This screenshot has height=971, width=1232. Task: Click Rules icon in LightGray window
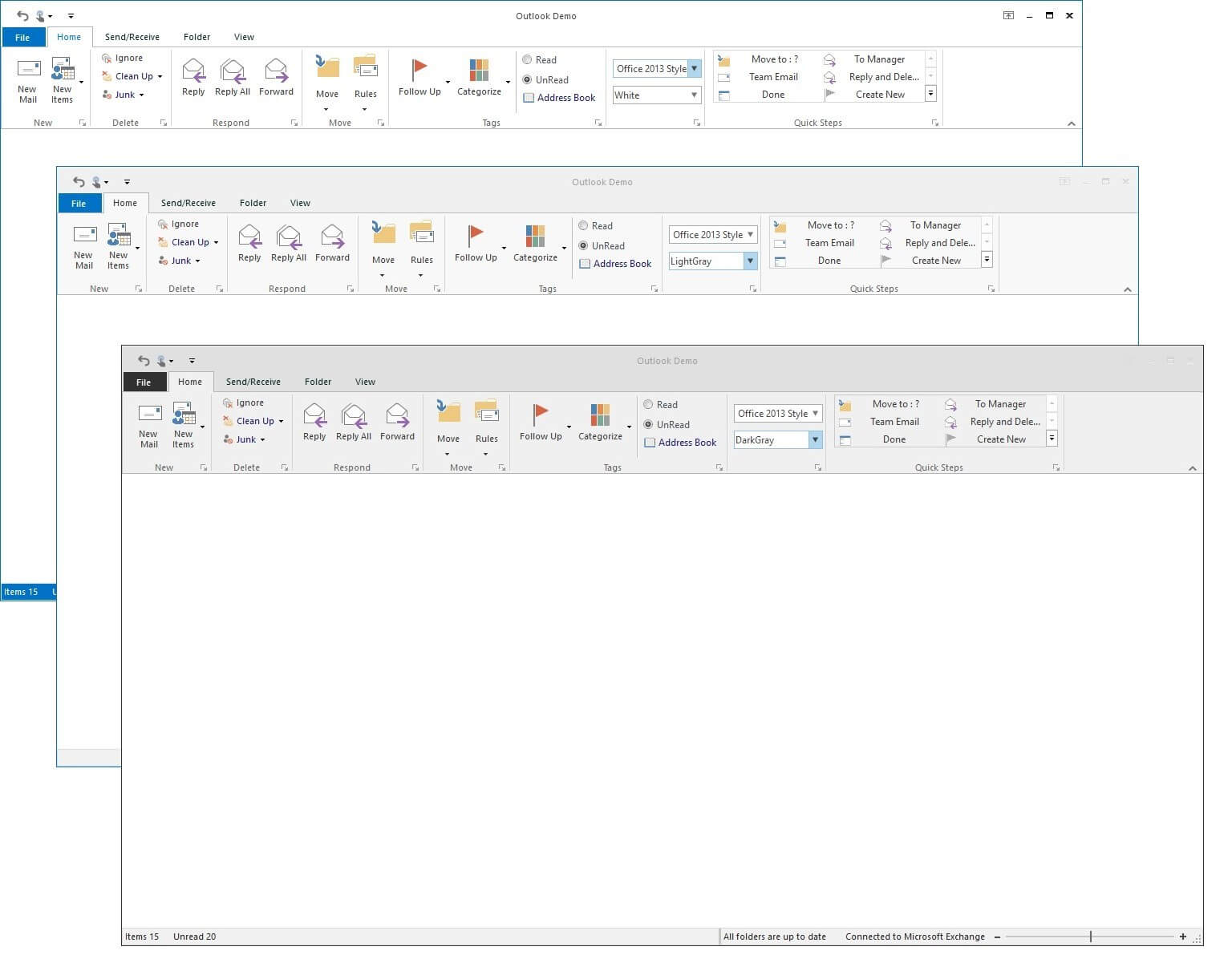pos(422,233)
